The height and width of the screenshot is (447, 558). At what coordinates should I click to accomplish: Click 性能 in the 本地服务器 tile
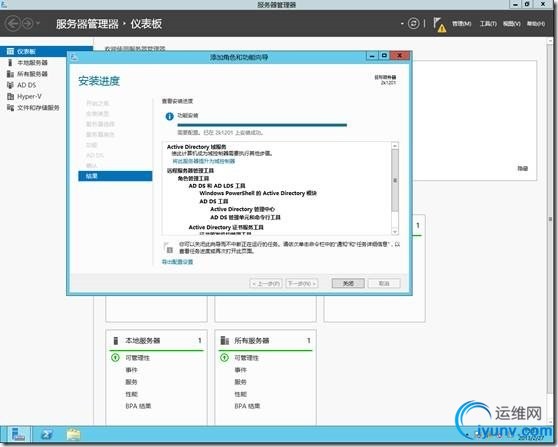131,394
